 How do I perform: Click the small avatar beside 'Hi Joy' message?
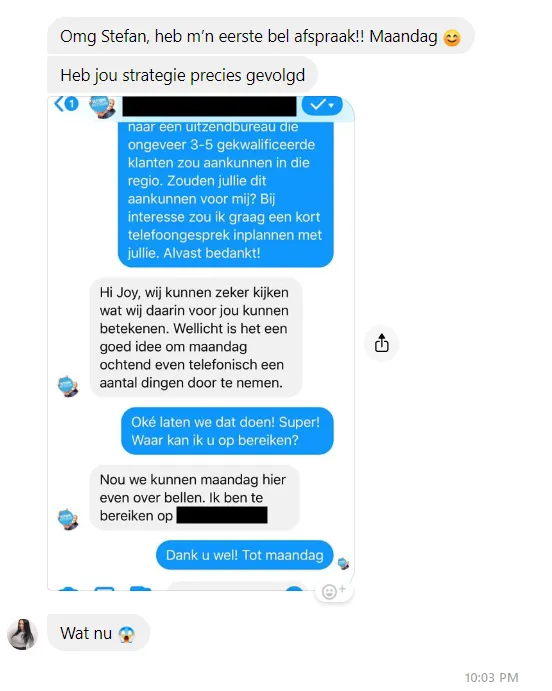click(x=68, y=386)
